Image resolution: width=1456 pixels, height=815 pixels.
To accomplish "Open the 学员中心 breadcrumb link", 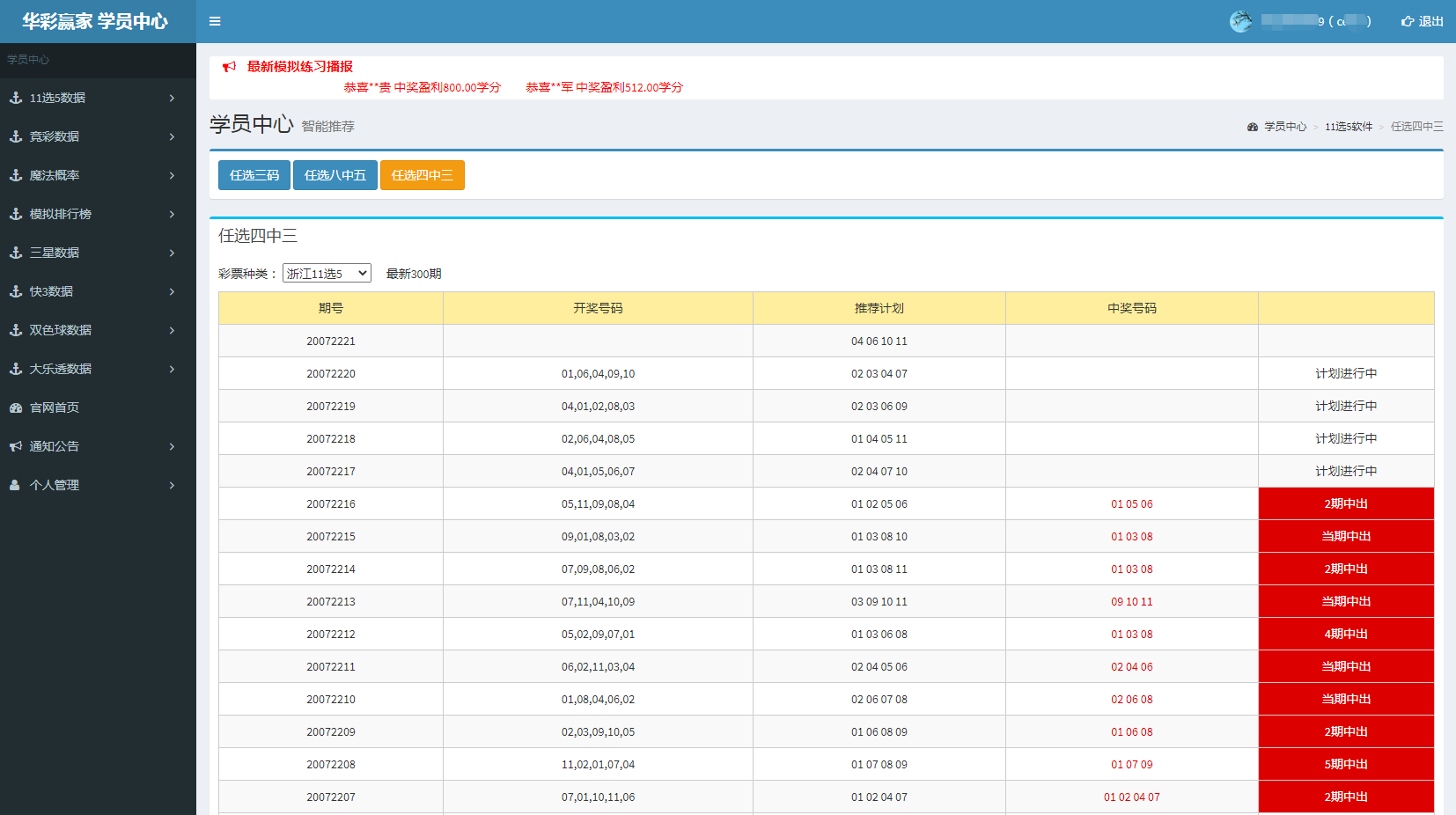I will (x=1285, y=127).
